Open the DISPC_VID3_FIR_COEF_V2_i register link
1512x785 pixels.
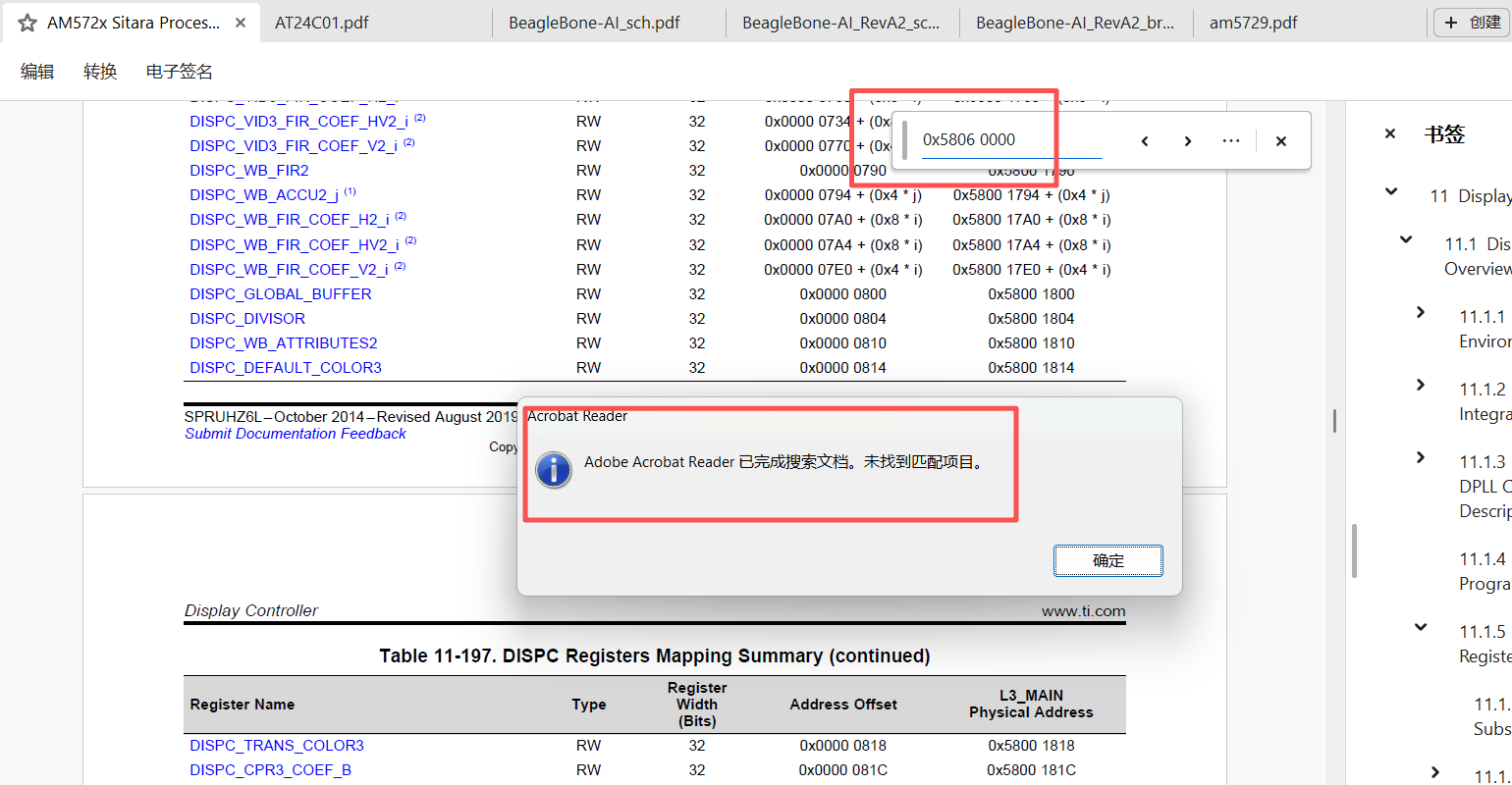pyautogui.click(x=294, y=146)
